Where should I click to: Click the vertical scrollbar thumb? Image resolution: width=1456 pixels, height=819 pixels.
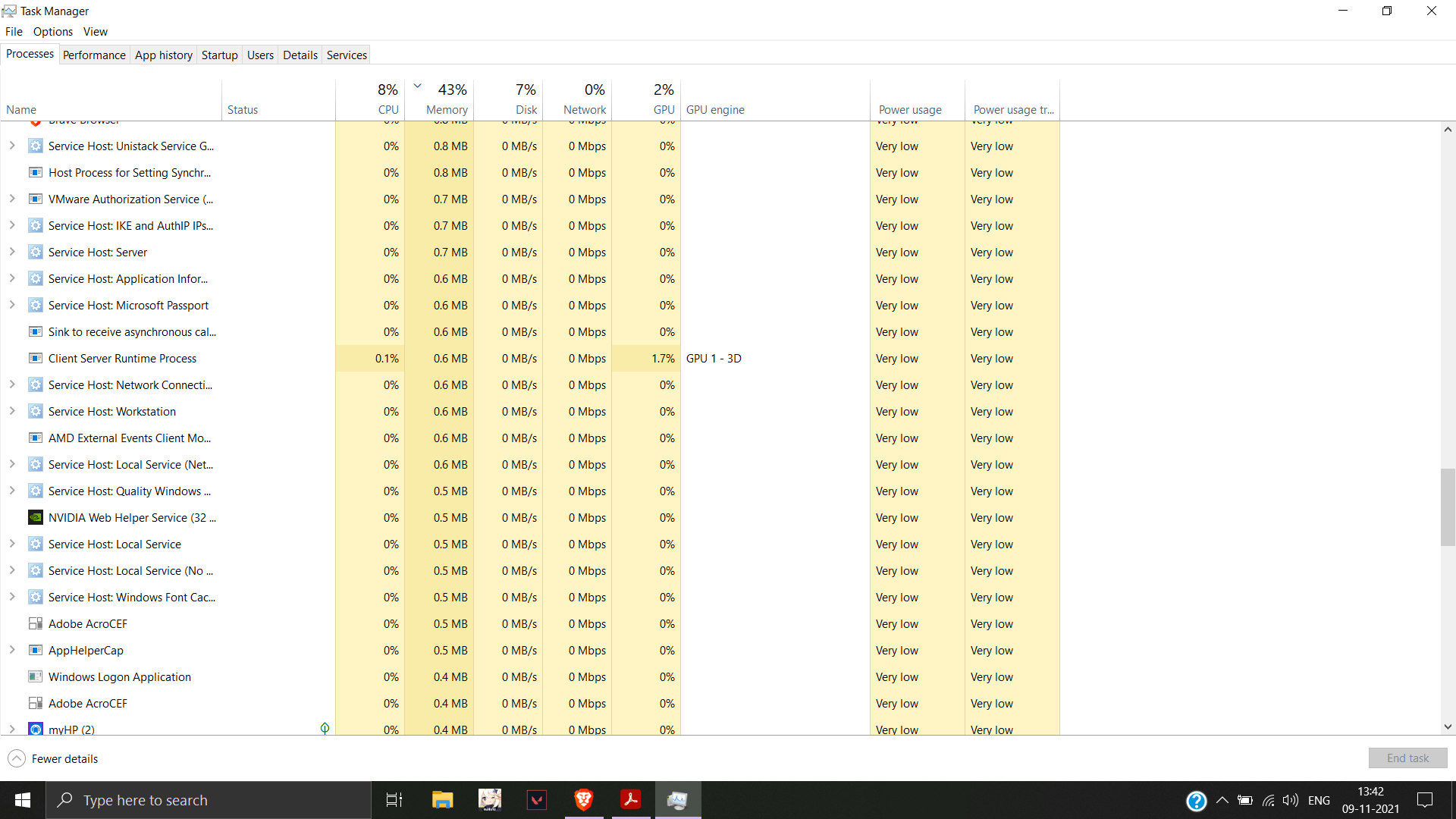1447,507
